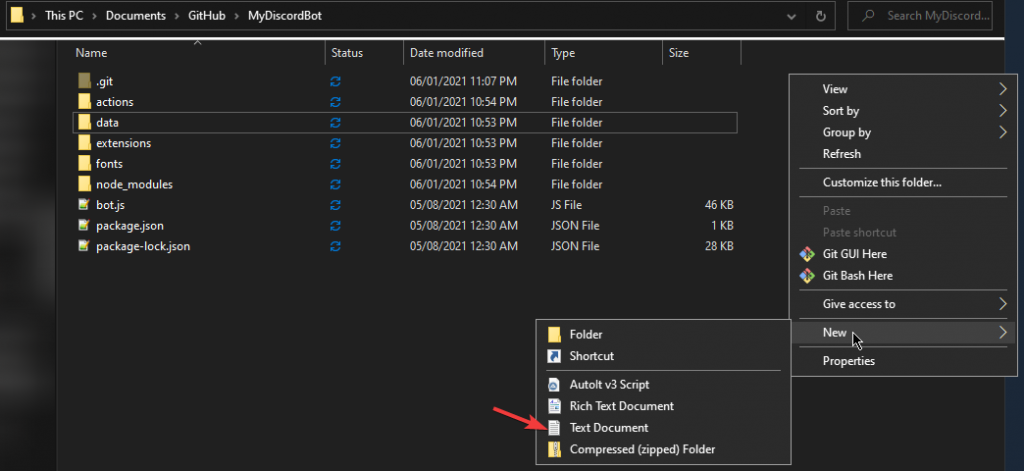Screen dimensions: 1024x471
Task: Expand the View submenu arrow
Action: click(x=1002, y=89)
